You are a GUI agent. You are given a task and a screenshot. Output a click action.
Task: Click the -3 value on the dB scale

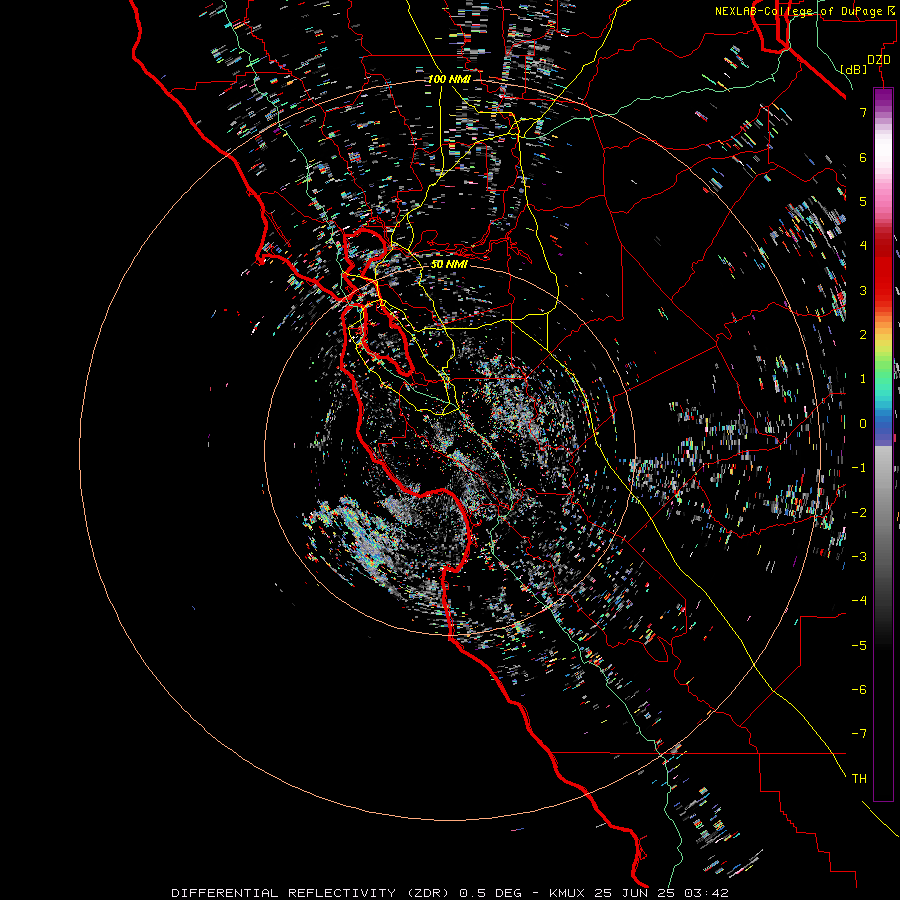859,557
